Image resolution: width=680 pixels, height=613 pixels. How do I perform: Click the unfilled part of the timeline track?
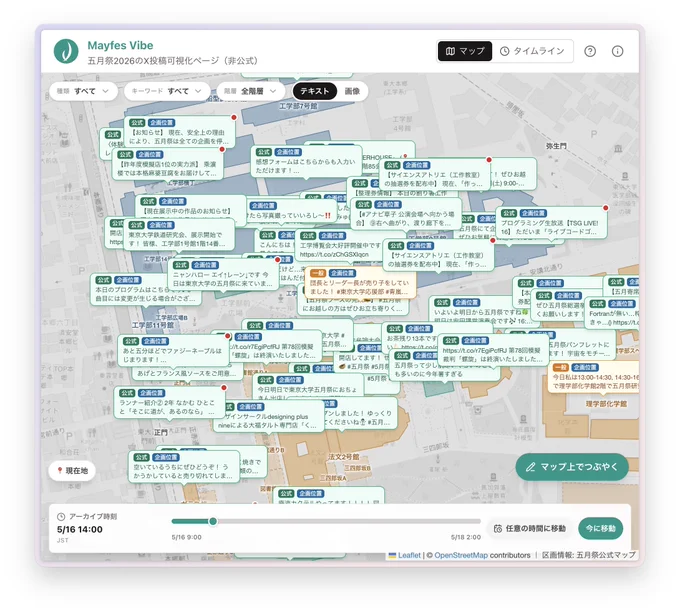pos(349,521)
